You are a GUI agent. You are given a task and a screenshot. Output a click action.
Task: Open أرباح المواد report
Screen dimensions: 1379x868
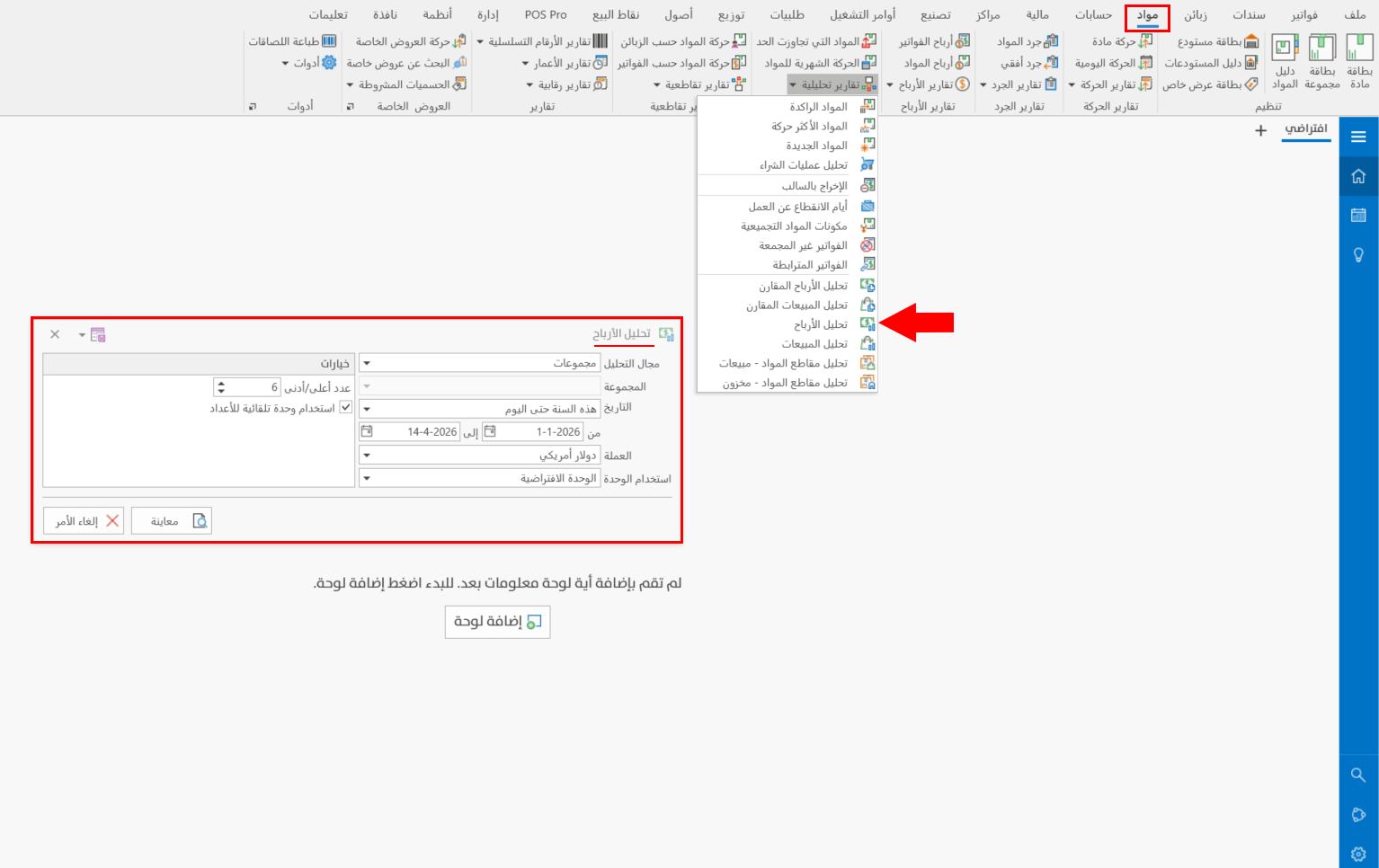coord(937,63)
